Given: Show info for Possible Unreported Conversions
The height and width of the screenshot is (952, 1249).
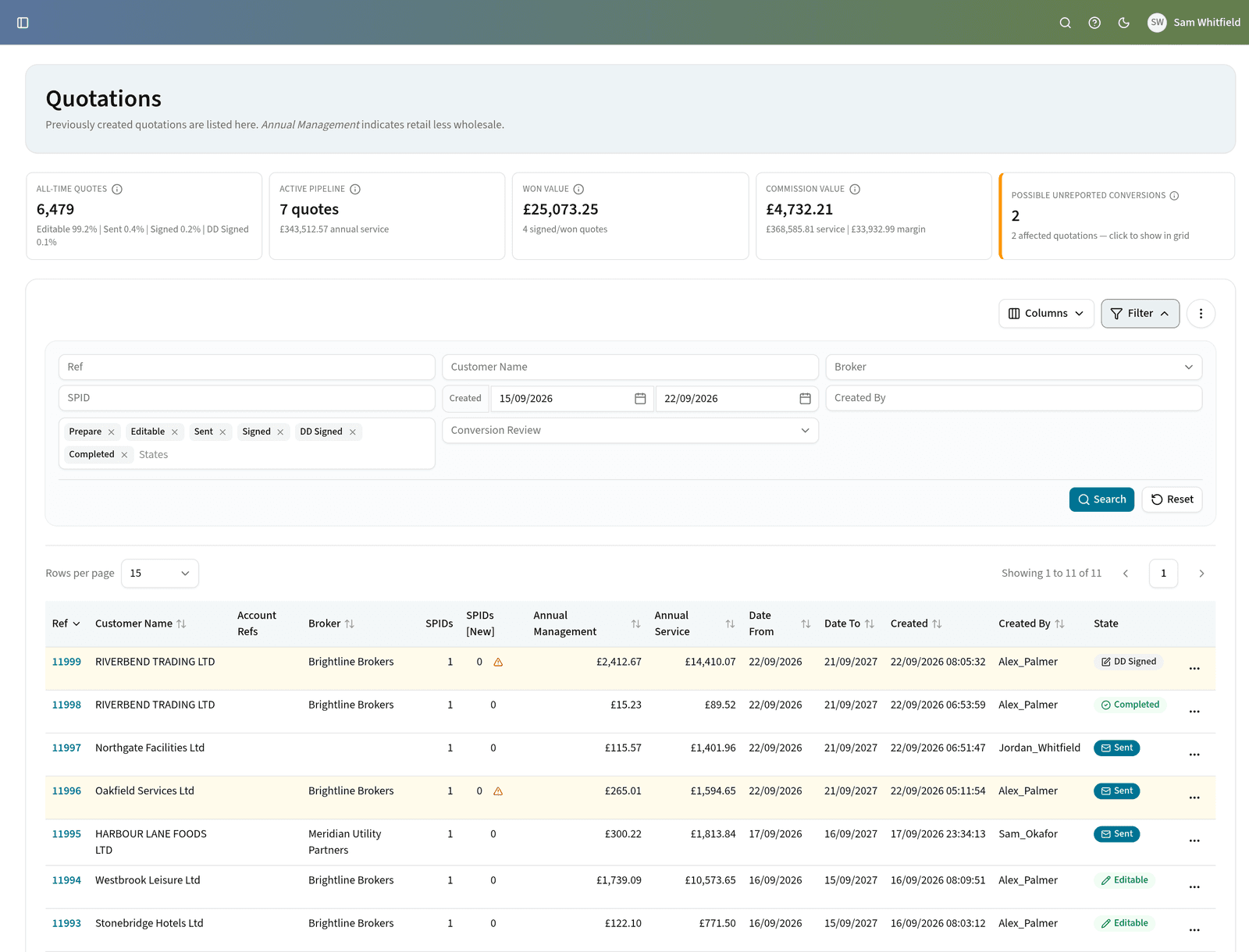Looking at the screenshot, I should point(1174,196).
